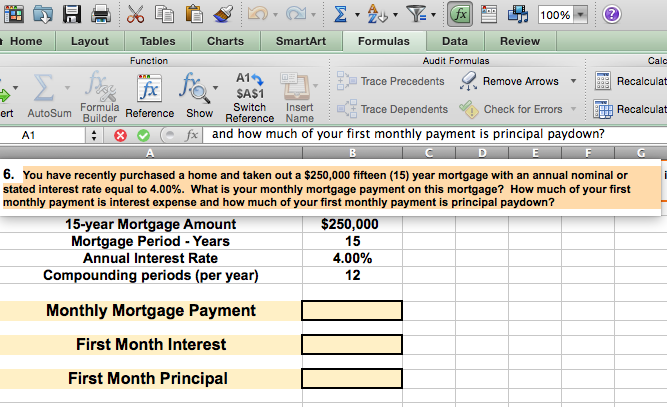The width and height of the screenshot is (667, 407).
Task: Apply filter with the funnel icon
Action: click(x=416, y=14)
